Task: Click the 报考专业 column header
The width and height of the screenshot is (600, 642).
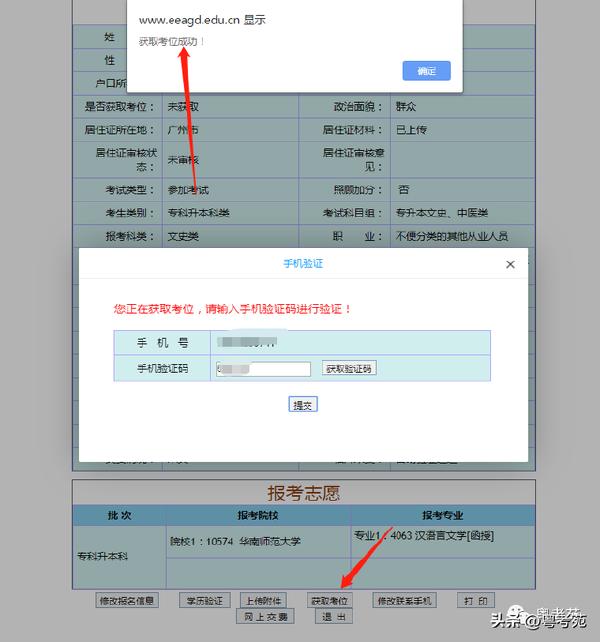Action: coord(443,515)
